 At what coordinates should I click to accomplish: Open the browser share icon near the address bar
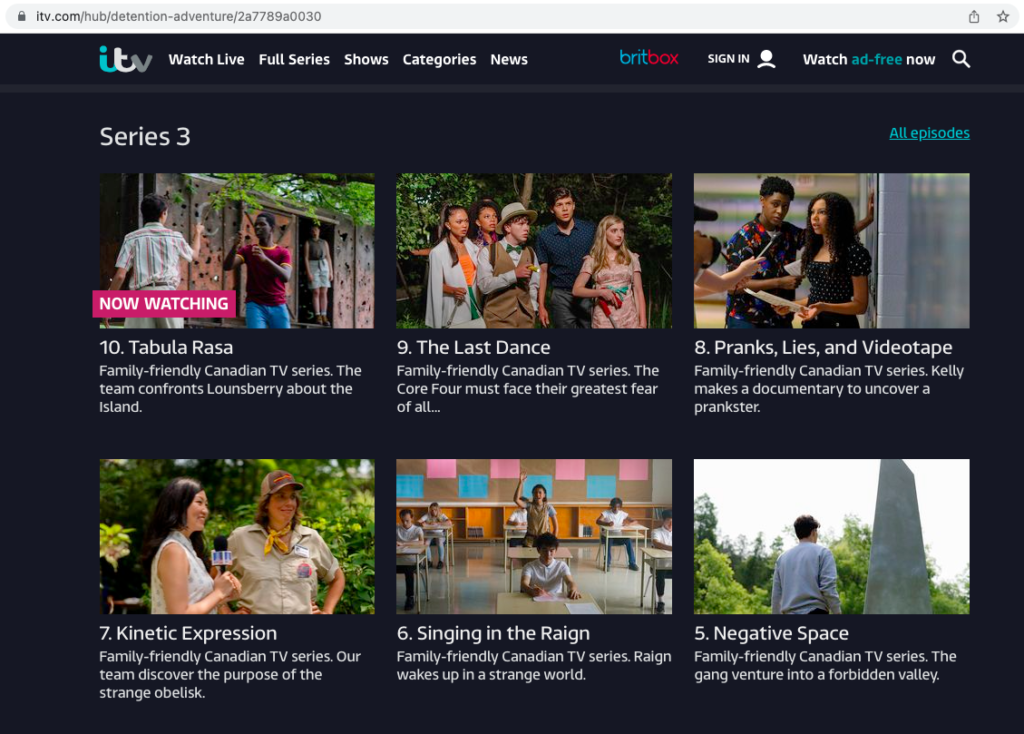click(972, 16)
